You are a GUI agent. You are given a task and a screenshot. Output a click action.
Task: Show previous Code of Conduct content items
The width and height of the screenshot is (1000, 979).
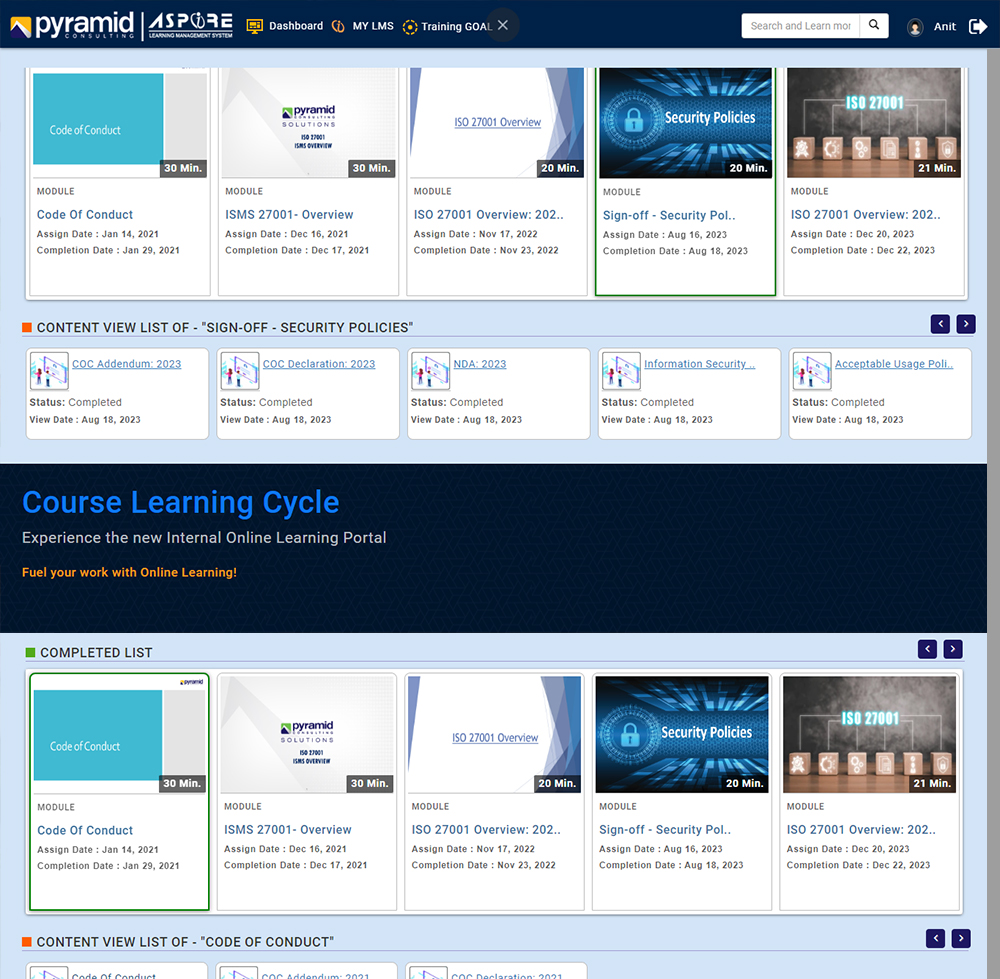coord(935,938)
